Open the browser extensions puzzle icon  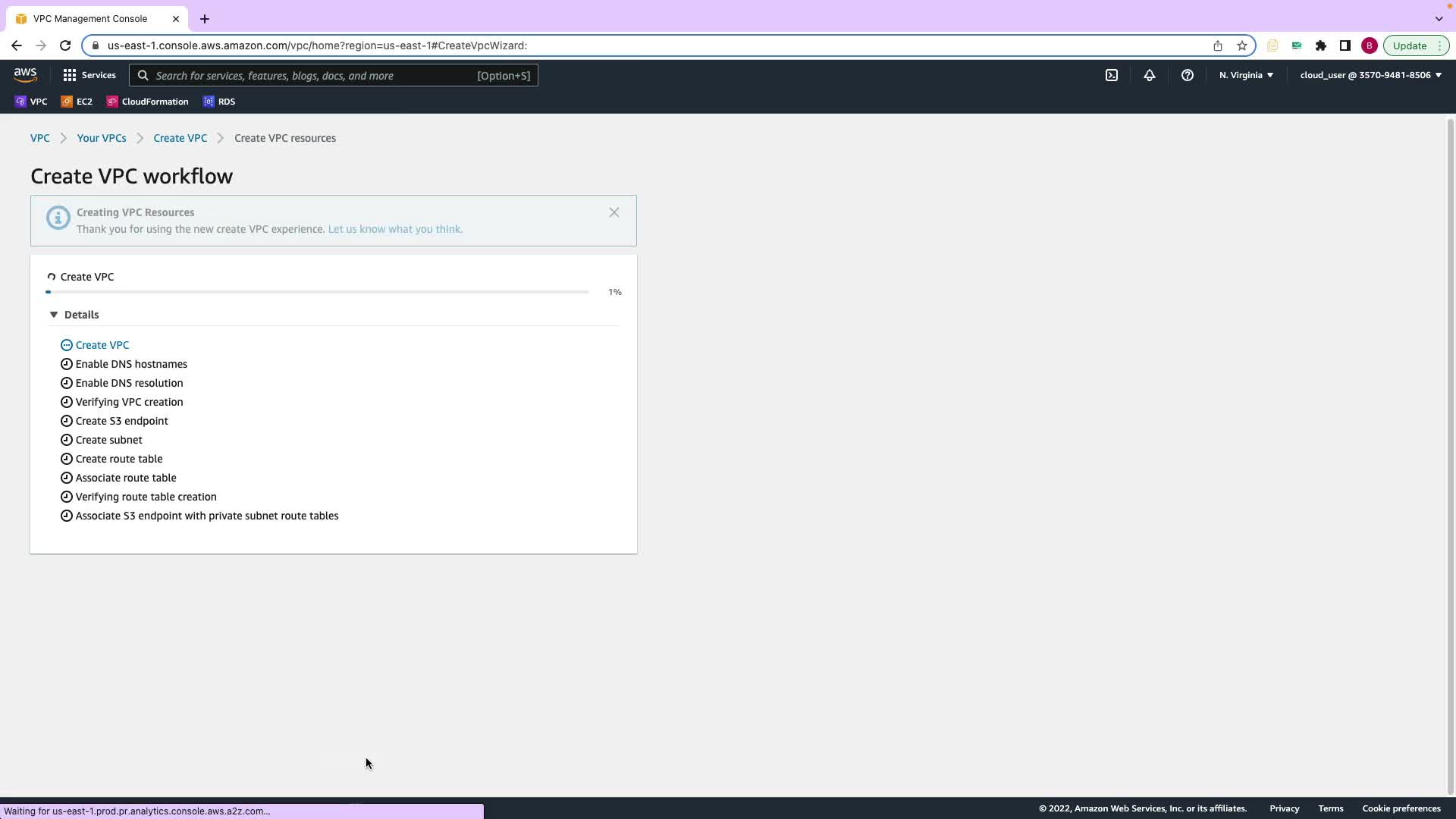point(1321,45)
